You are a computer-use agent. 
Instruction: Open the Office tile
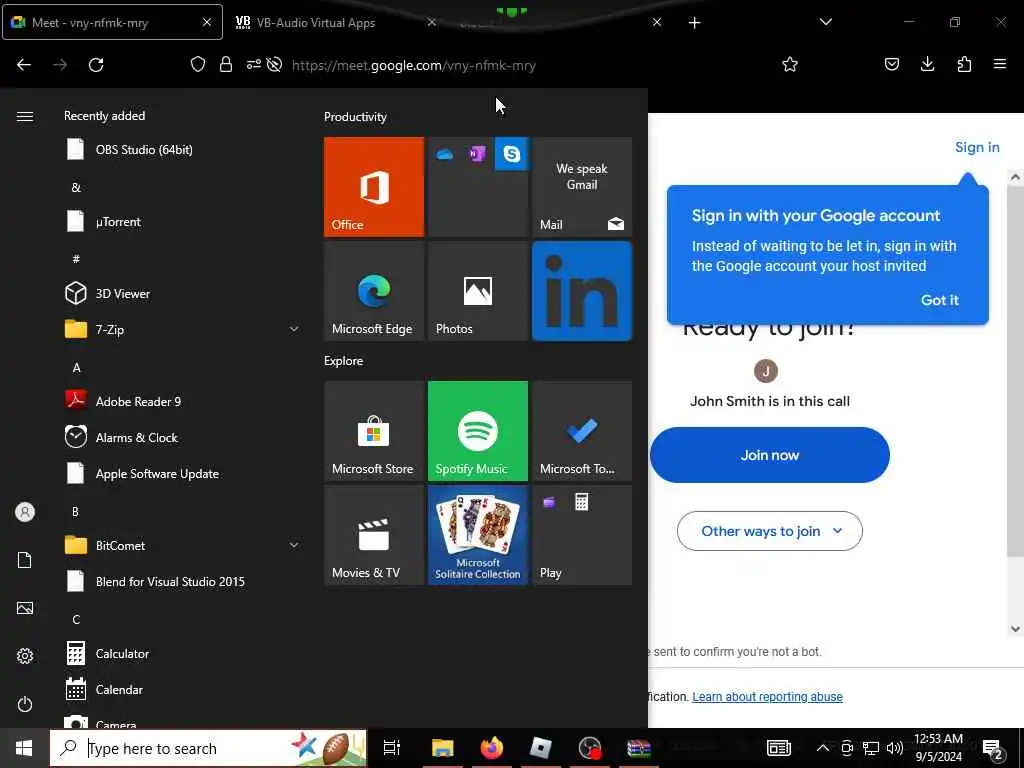tap(374, 187)
